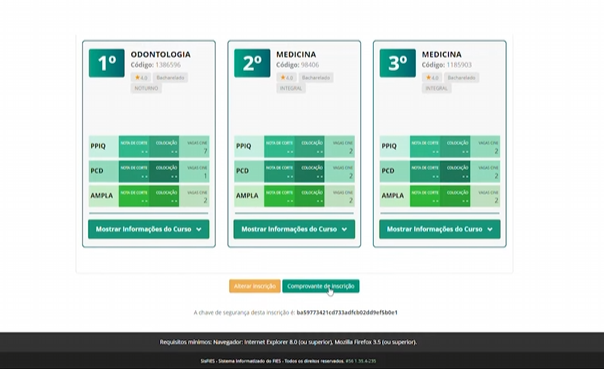The image size is (604, 369).
Task: Click AMPLA row label in 2º option card
Action: coord(247,195)
